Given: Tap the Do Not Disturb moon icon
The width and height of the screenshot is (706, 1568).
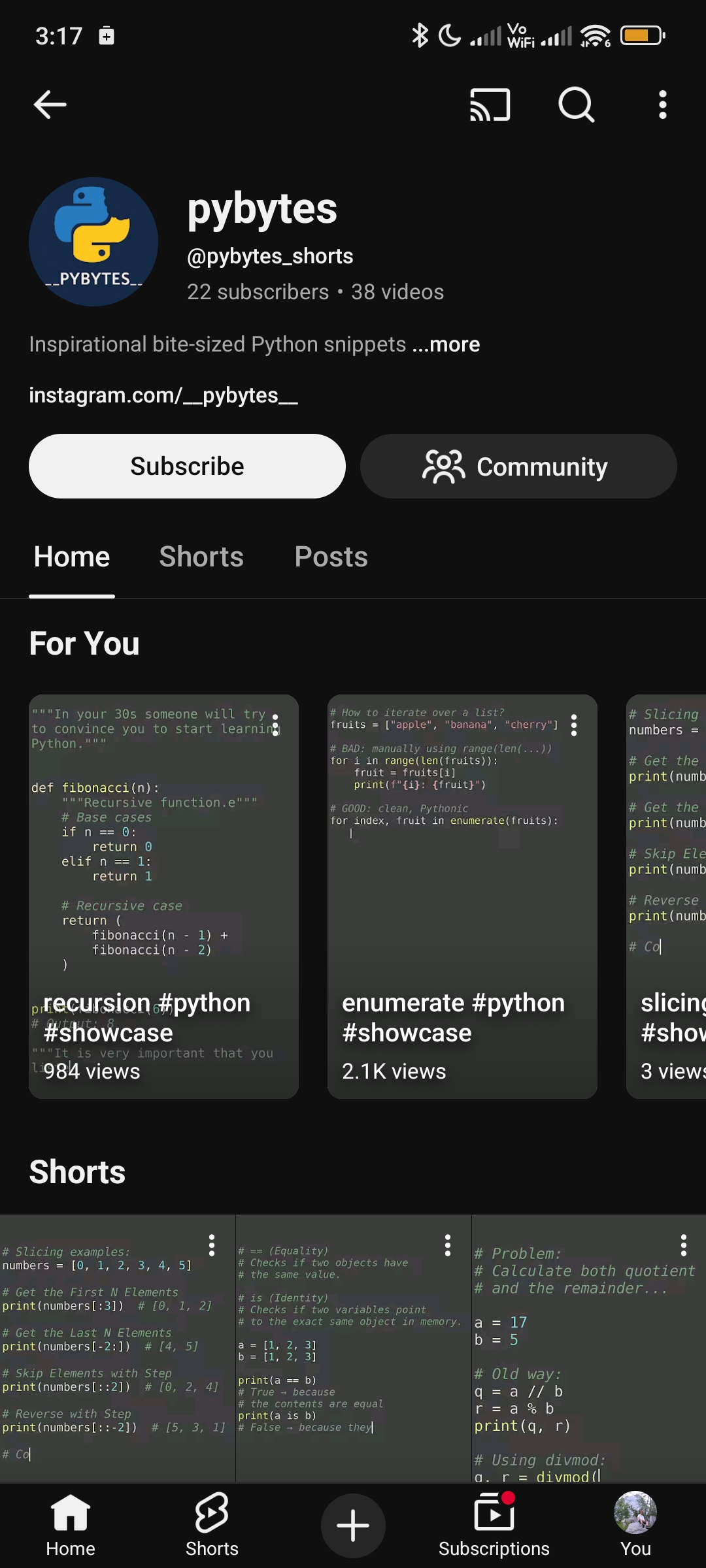Looking at the screenshot, I should point(450,35).
